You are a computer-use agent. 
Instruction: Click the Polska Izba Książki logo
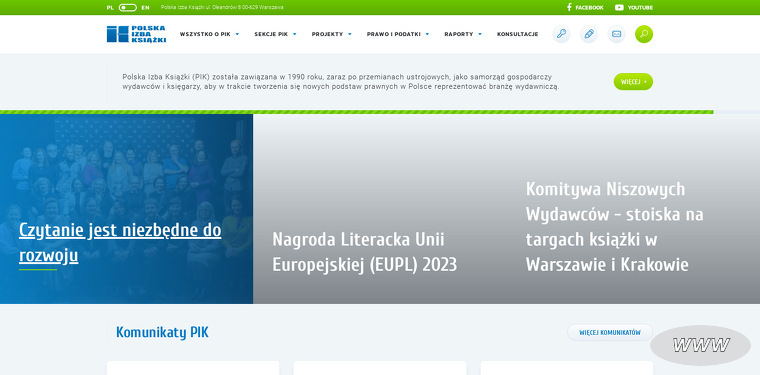point(136,34)
